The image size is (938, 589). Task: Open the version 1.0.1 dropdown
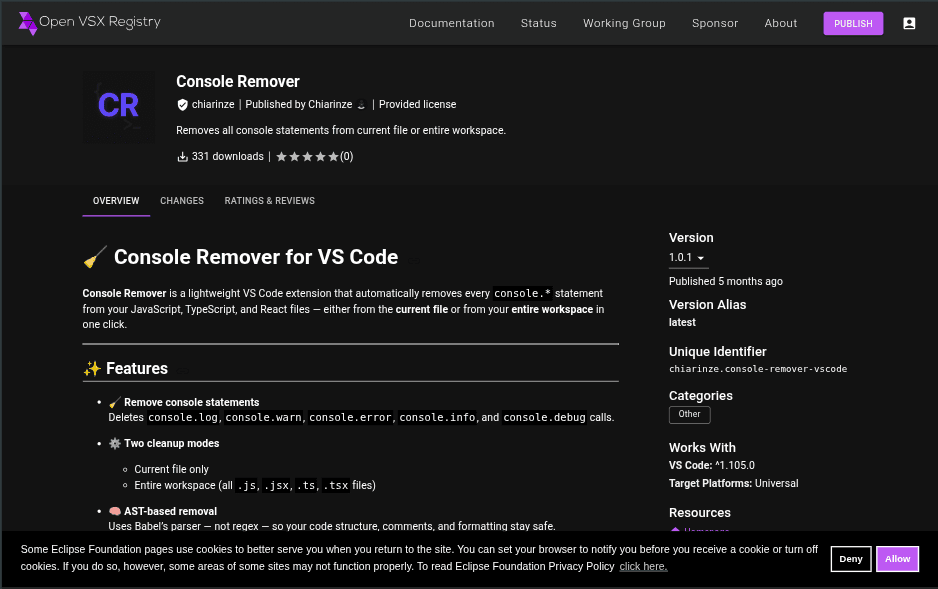pyautogui.click(x=688, y=257)
